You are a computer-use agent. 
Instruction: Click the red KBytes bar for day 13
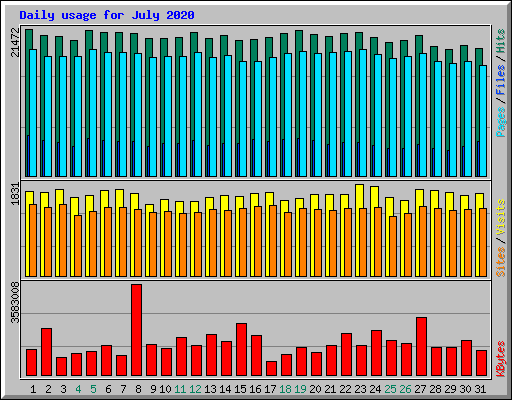click(211, 355)
